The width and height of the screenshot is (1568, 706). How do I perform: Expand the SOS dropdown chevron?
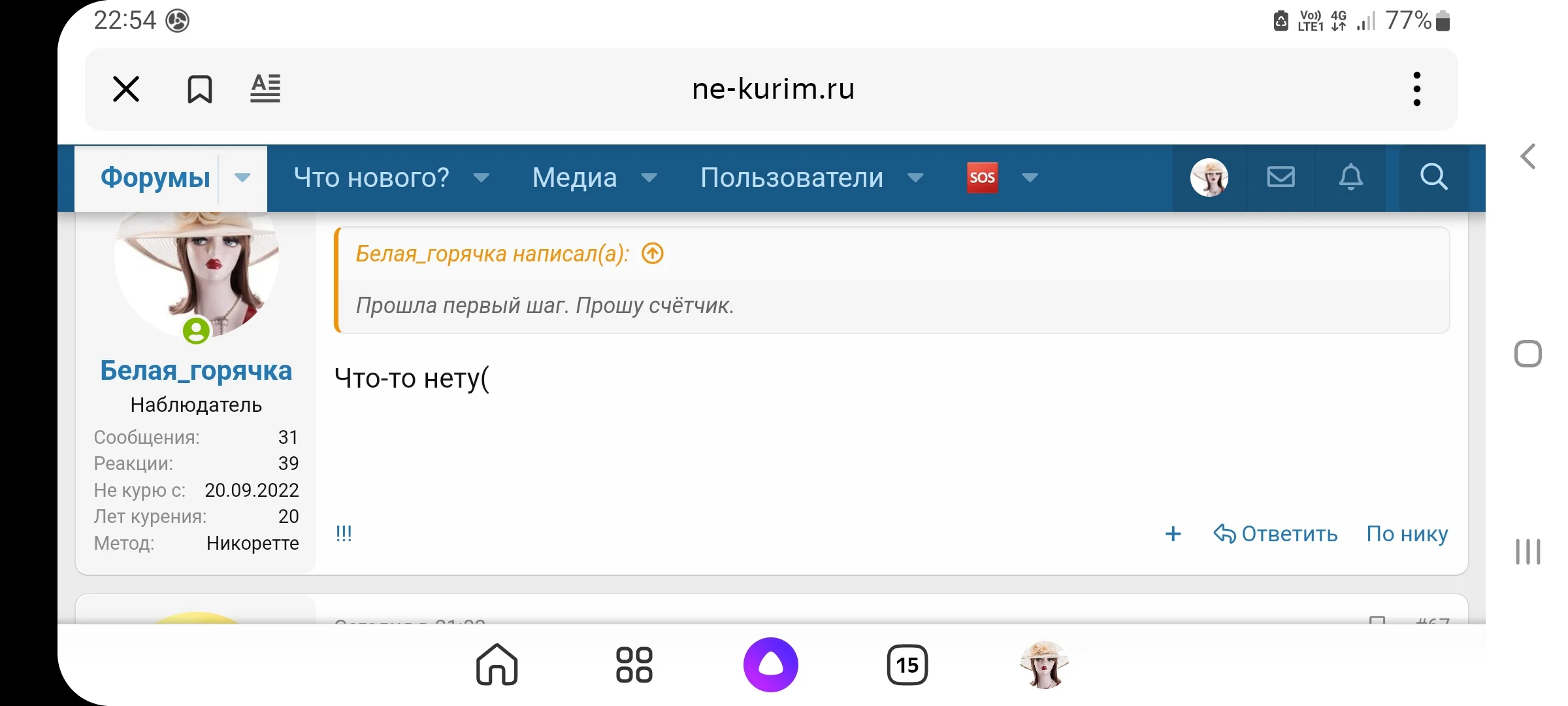(1030, 177)
